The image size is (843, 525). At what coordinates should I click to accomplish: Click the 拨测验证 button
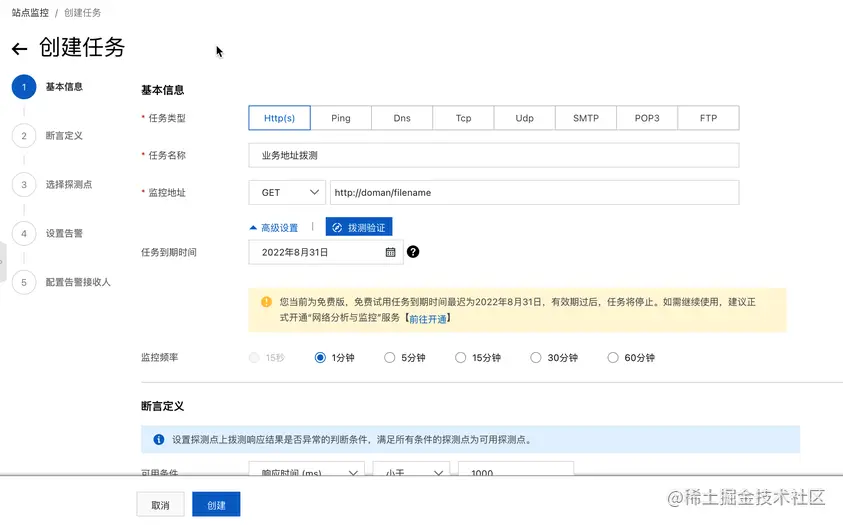point(359,227)
